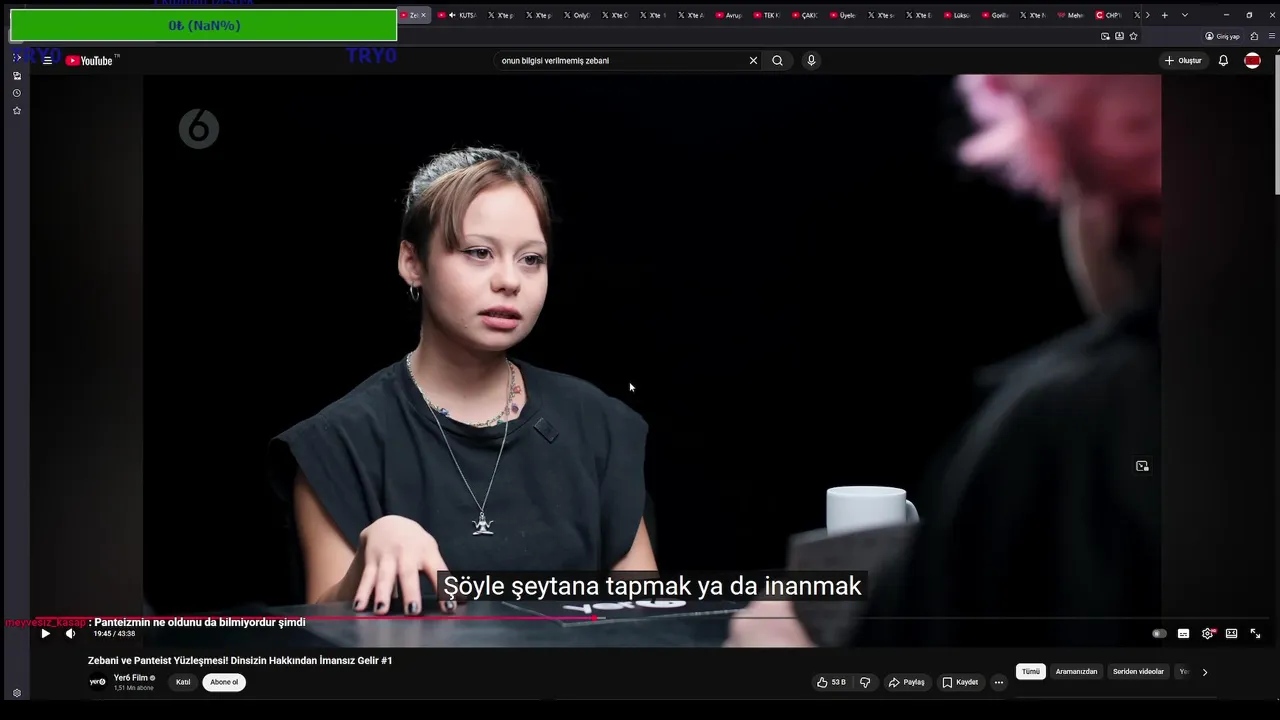Image resolution: width=1280 pixels, height=720 pixels.
Task: Toggle the autoplay switch in player
Action: (x=1159, y=633)
